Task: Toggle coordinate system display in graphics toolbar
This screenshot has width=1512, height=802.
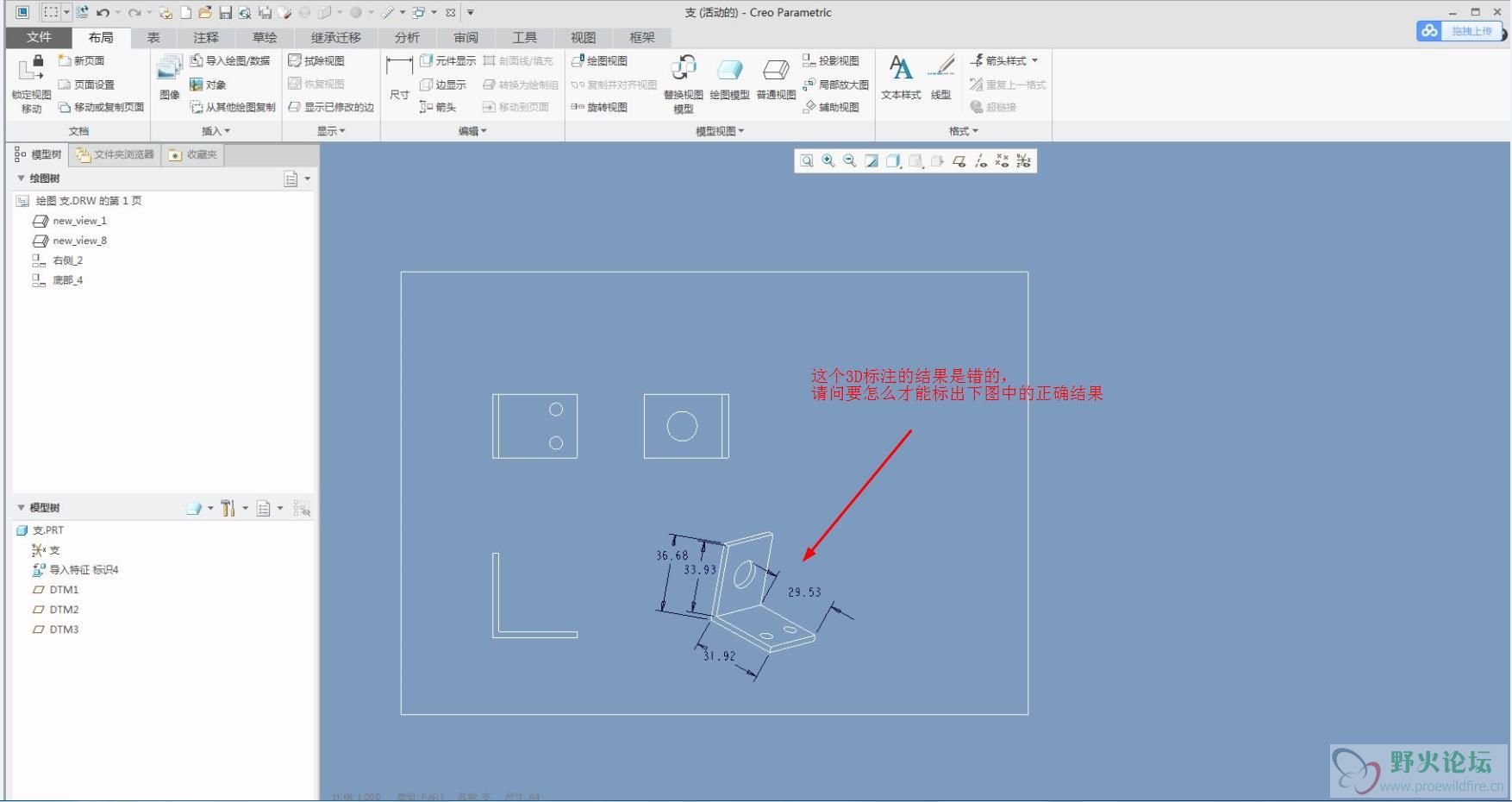Action: (1023, 161)
